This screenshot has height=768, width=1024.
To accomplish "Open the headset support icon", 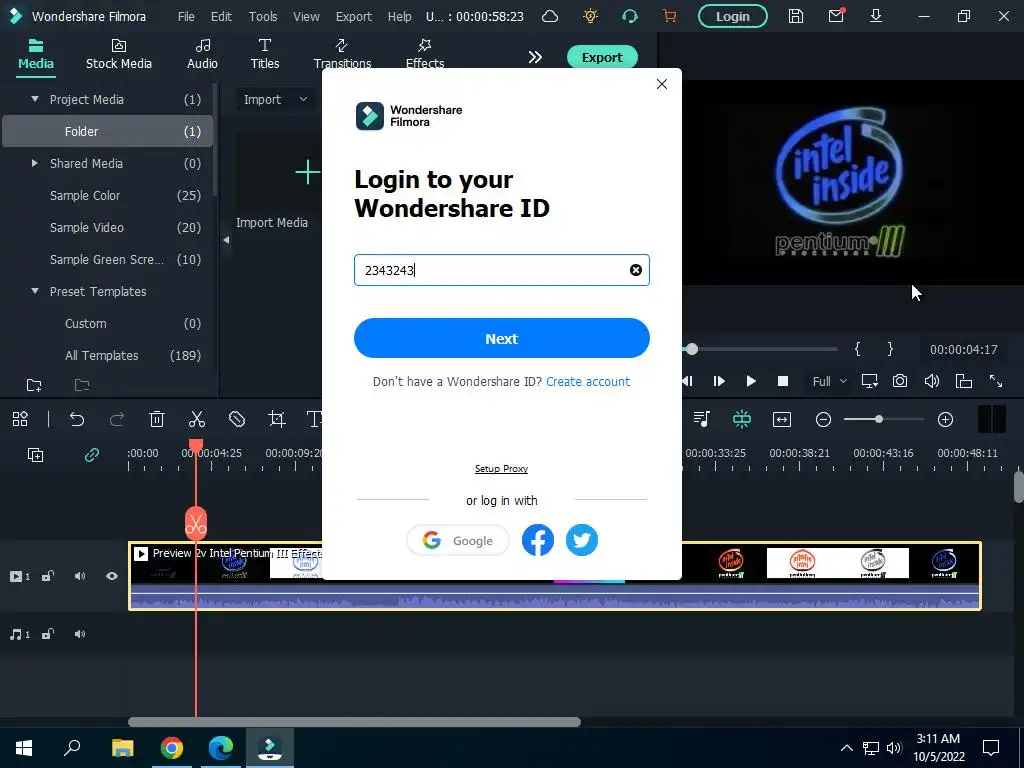I will 630,16.
